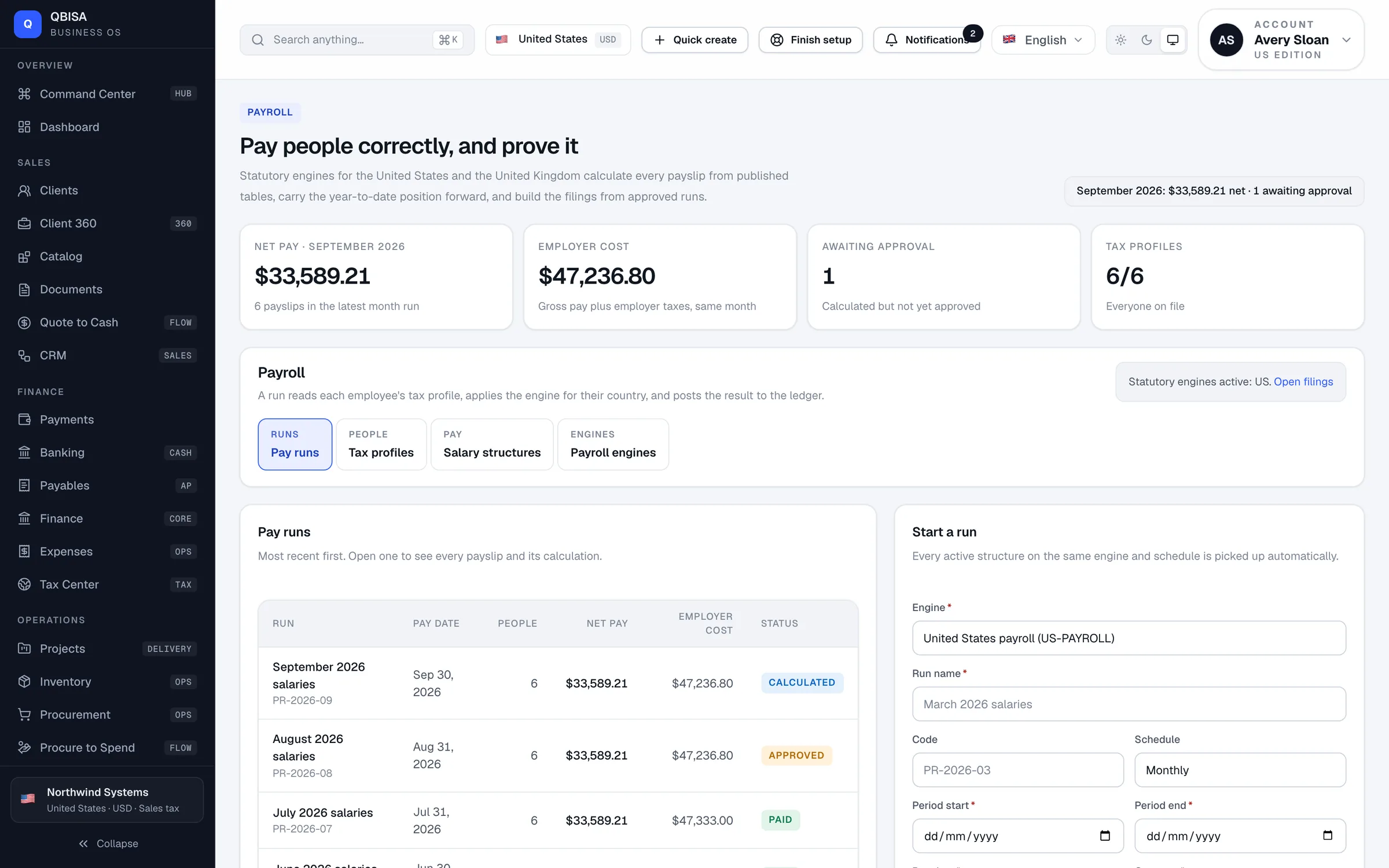1389x868 pixels.
Task: Switch to the Tax profiles tab
Action: pyautogui.click(x=381, y=444)
